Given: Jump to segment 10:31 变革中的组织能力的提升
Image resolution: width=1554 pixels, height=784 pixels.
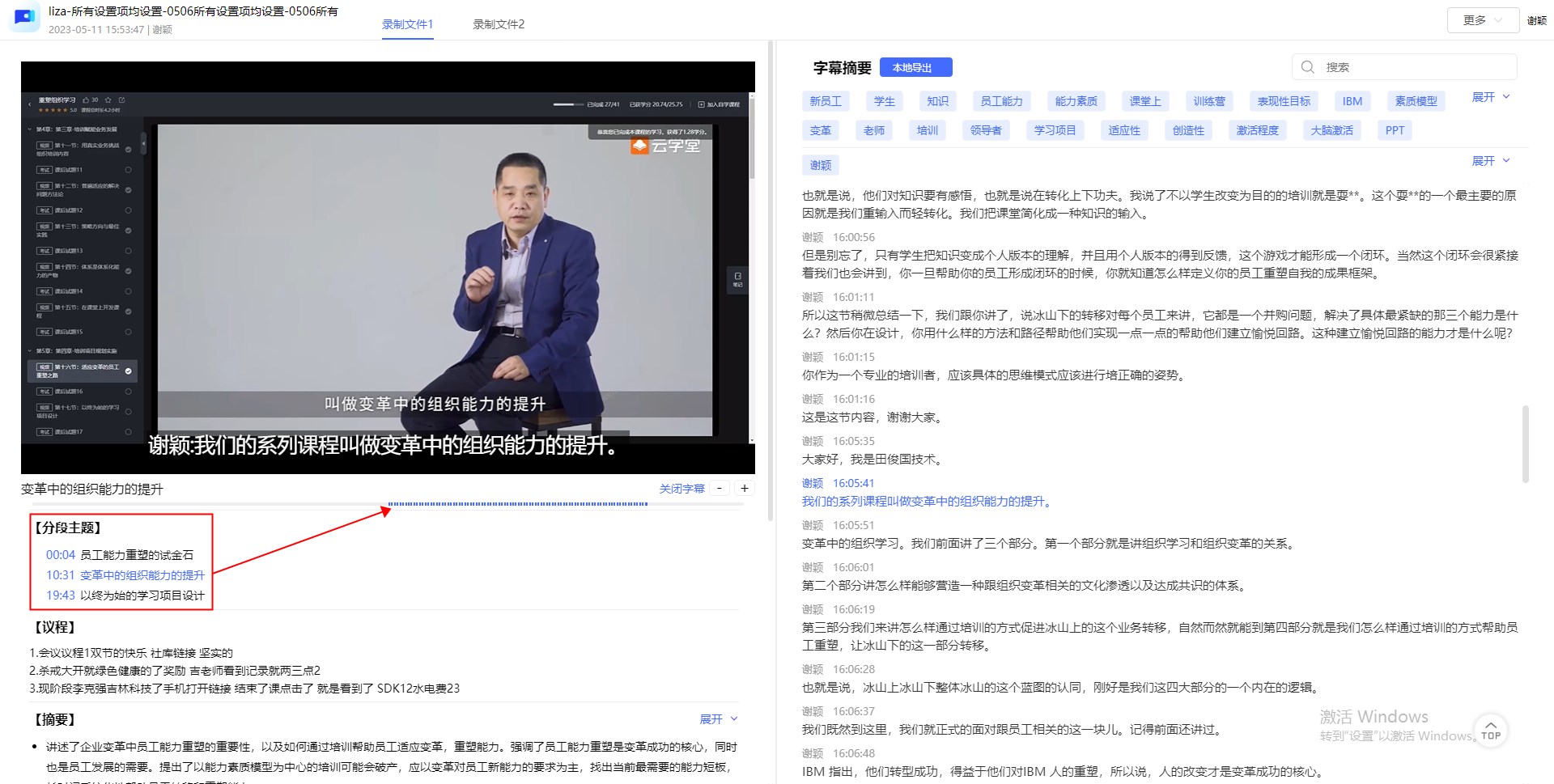Looking at the screenshot, I should [x=125, y=575].
